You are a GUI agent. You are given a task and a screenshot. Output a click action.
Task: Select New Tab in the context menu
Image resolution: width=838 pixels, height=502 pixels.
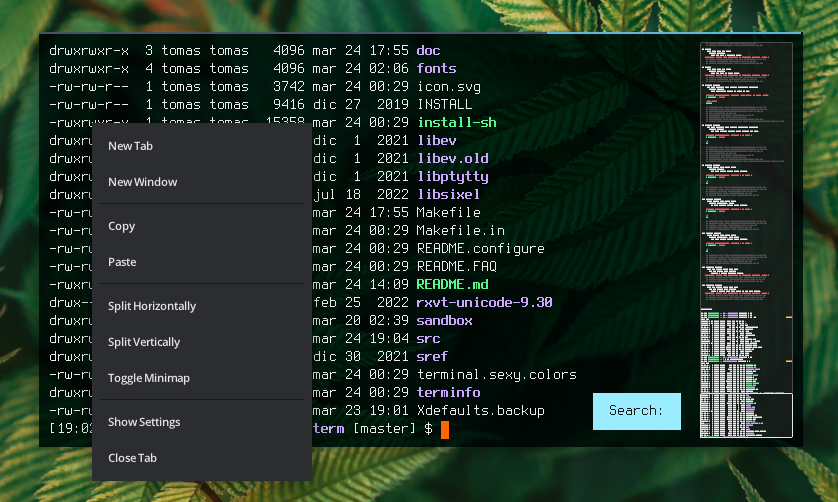pos(202,146)
